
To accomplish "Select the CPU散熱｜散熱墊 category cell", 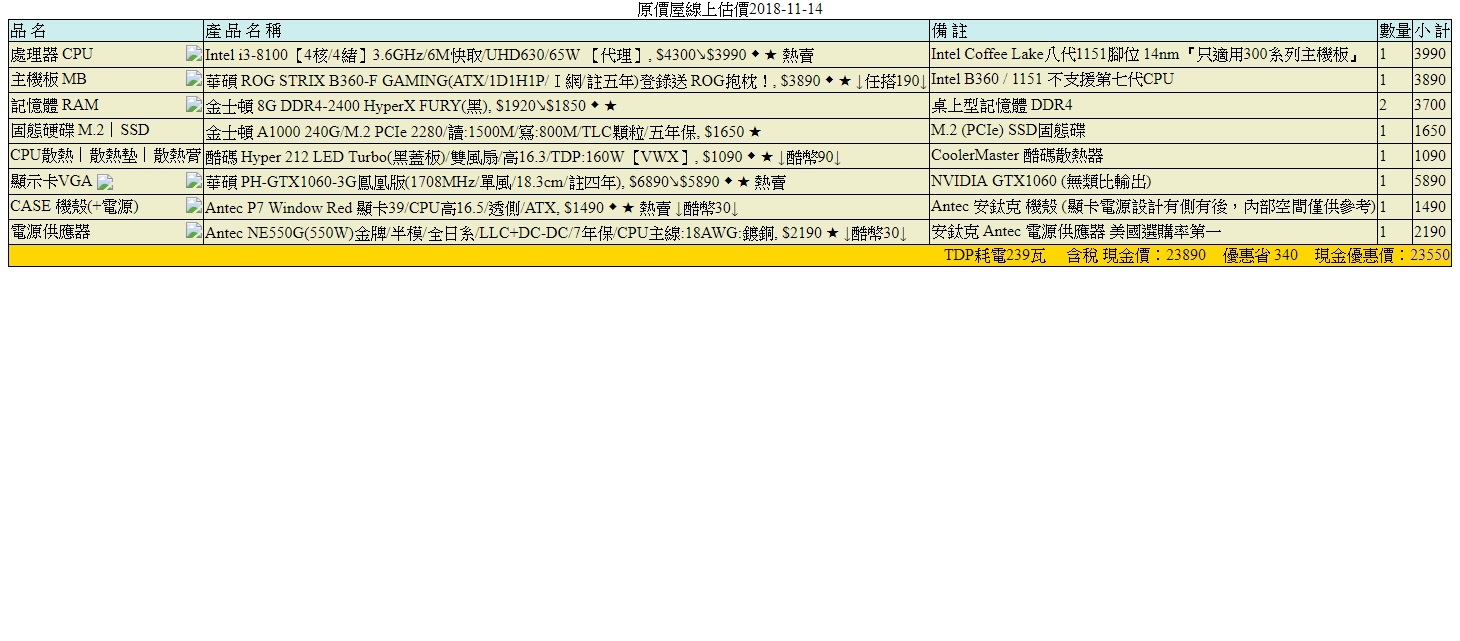I will coord(105,156).
